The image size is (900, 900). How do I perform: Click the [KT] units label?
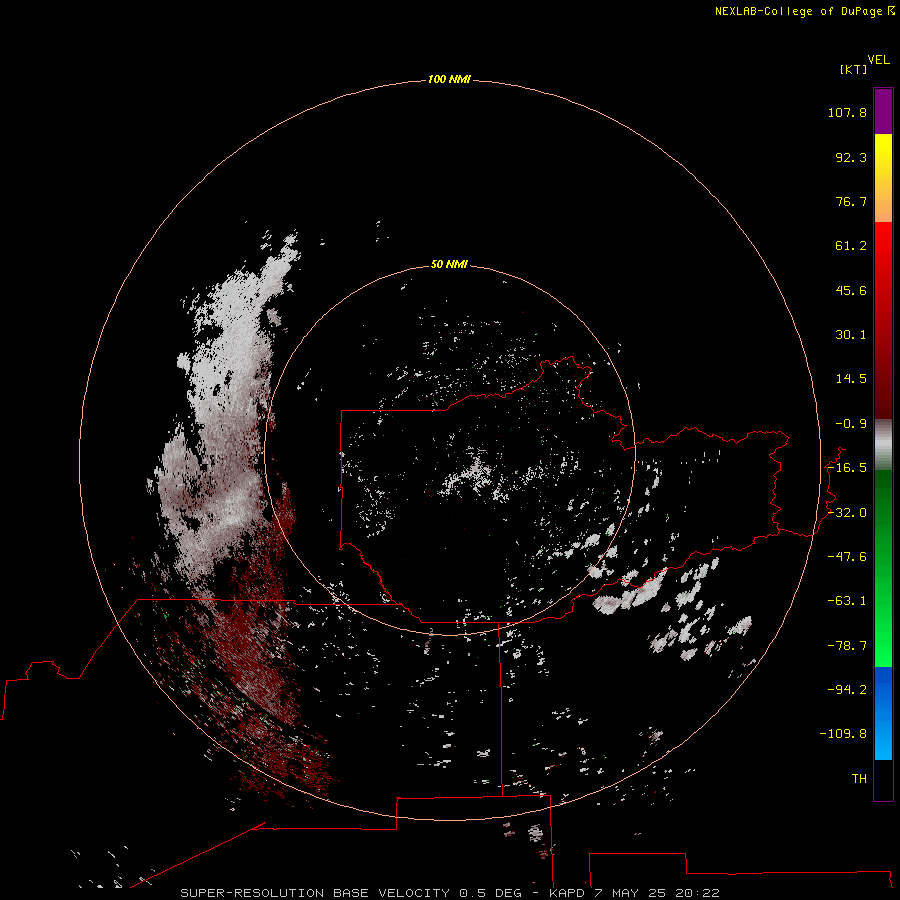click(x=854, y=69)
